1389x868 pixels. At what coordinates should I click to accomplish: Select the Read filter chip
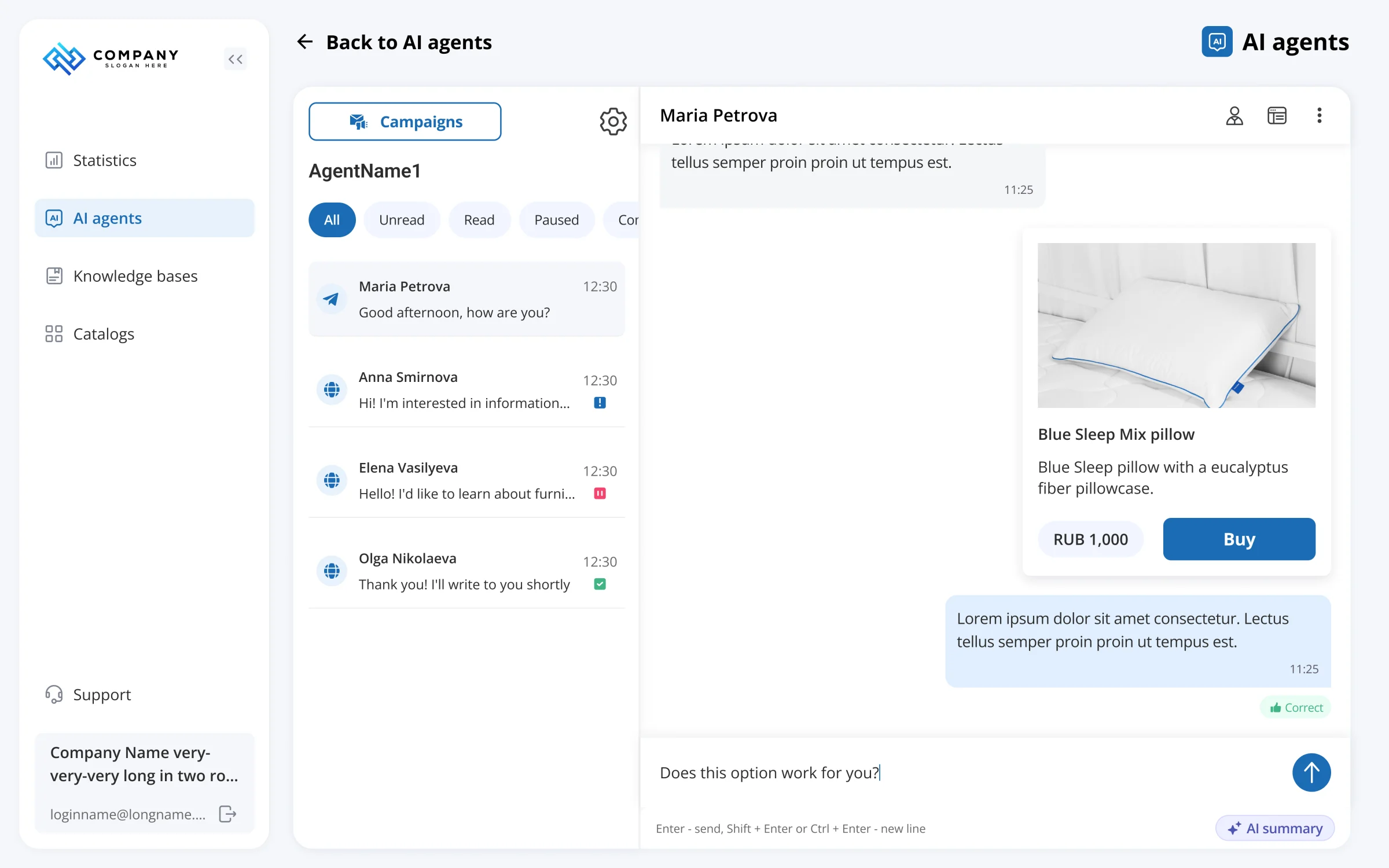coord(479,220)
